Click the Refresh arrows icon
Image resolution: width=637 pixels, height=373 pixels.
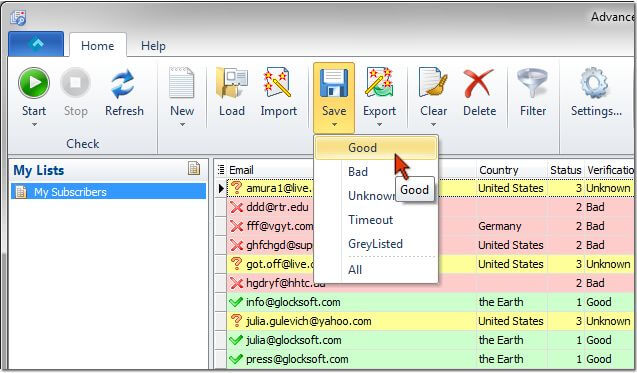[124, 84]
